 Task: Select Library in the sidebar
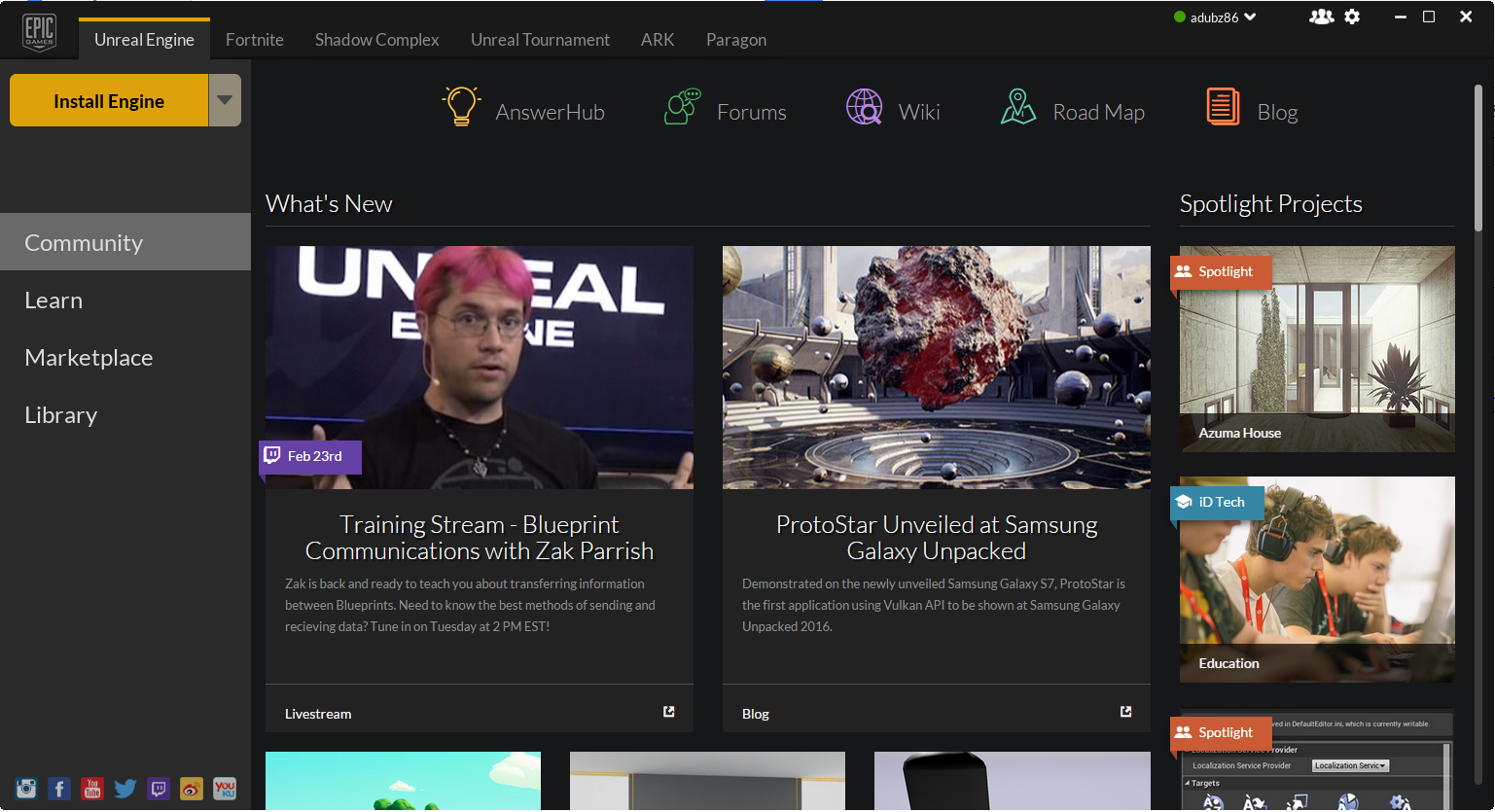125,414
